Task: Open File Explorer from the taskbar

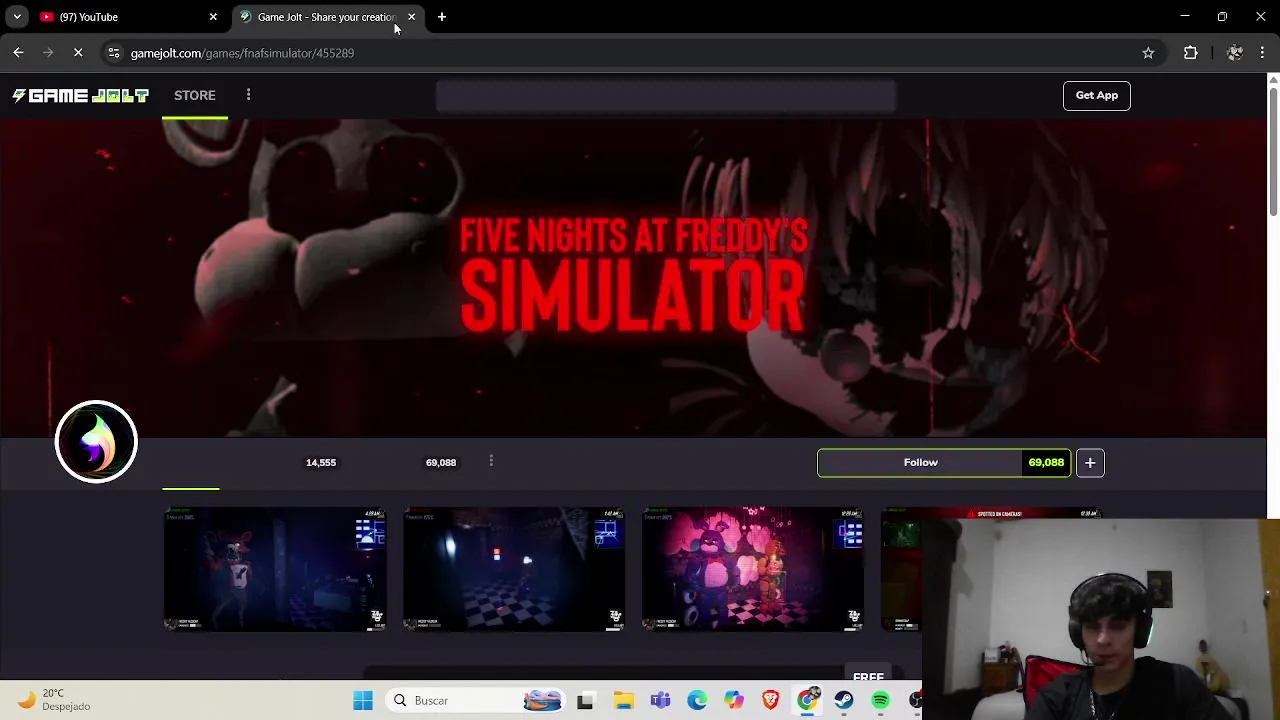Action: coord(623,701)
